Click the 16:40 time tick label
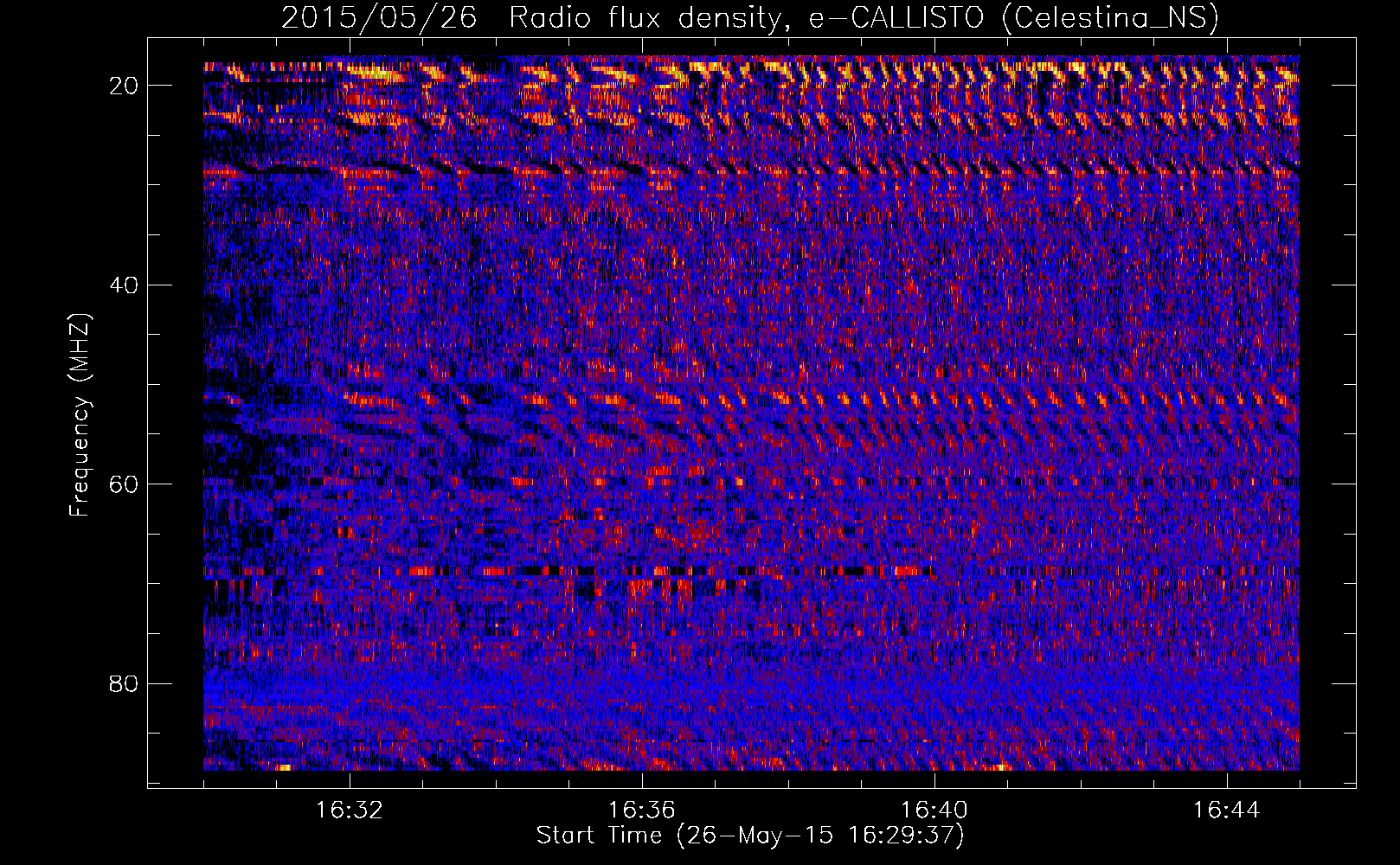Image resolution: width=1400 pixels, height=865 pixels. coord(934,811)
